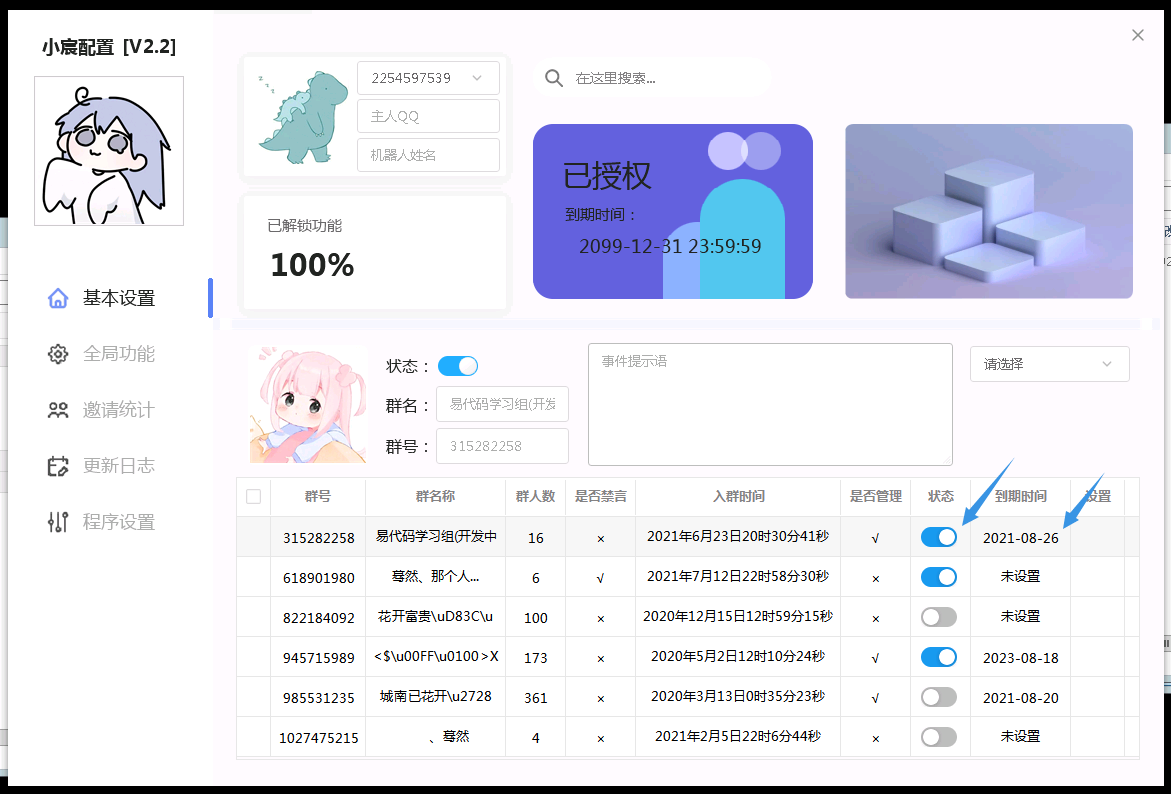Switch to 全局功能 menu
This screenshot has height=794, width=1171.
point(119,354)
